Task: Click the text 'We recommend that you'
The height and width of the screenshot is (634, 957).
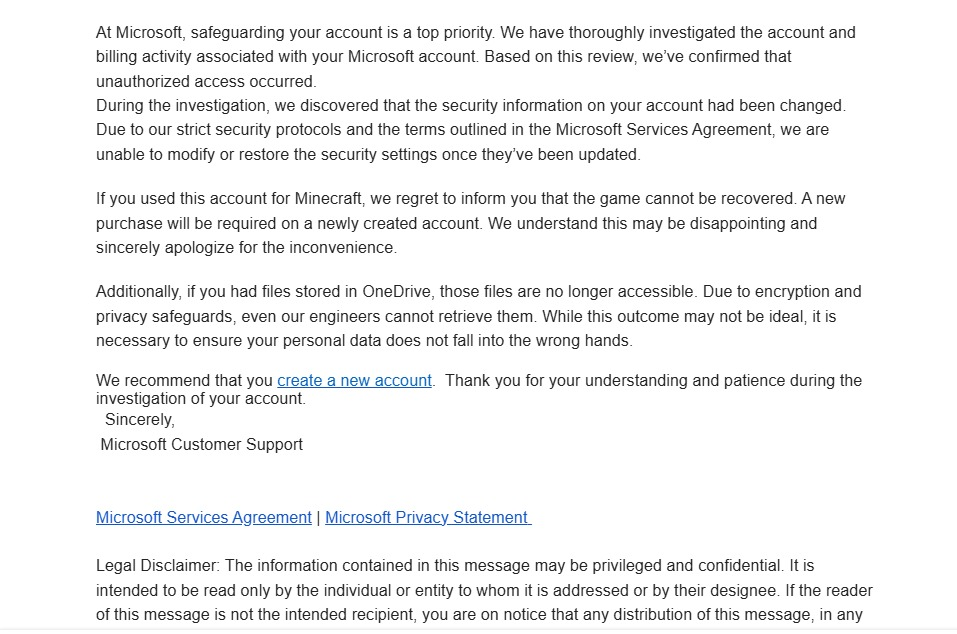Action: pos(184,381)
